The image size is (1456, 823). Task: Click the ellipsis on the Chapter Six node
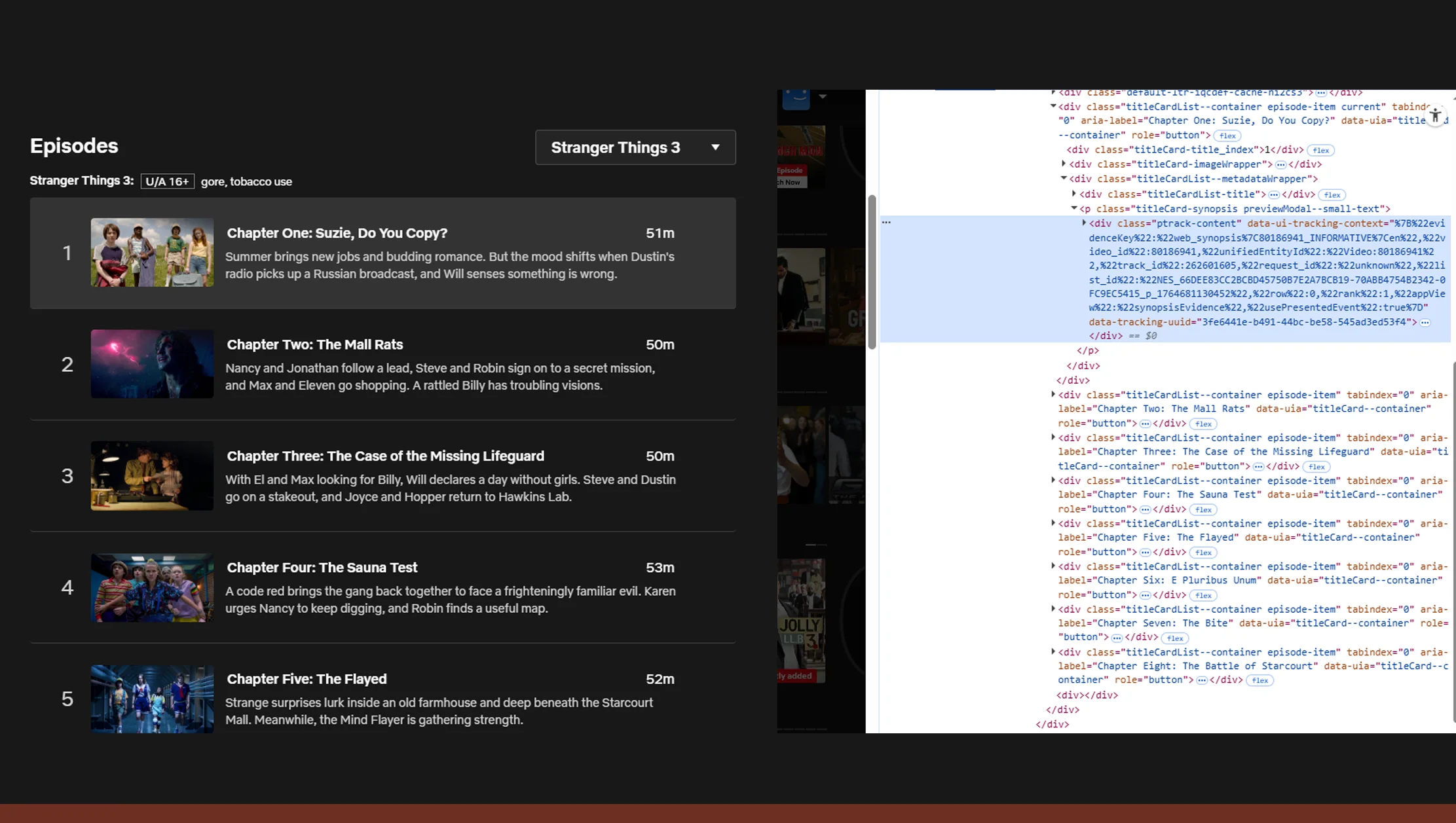pos(1145,595)
